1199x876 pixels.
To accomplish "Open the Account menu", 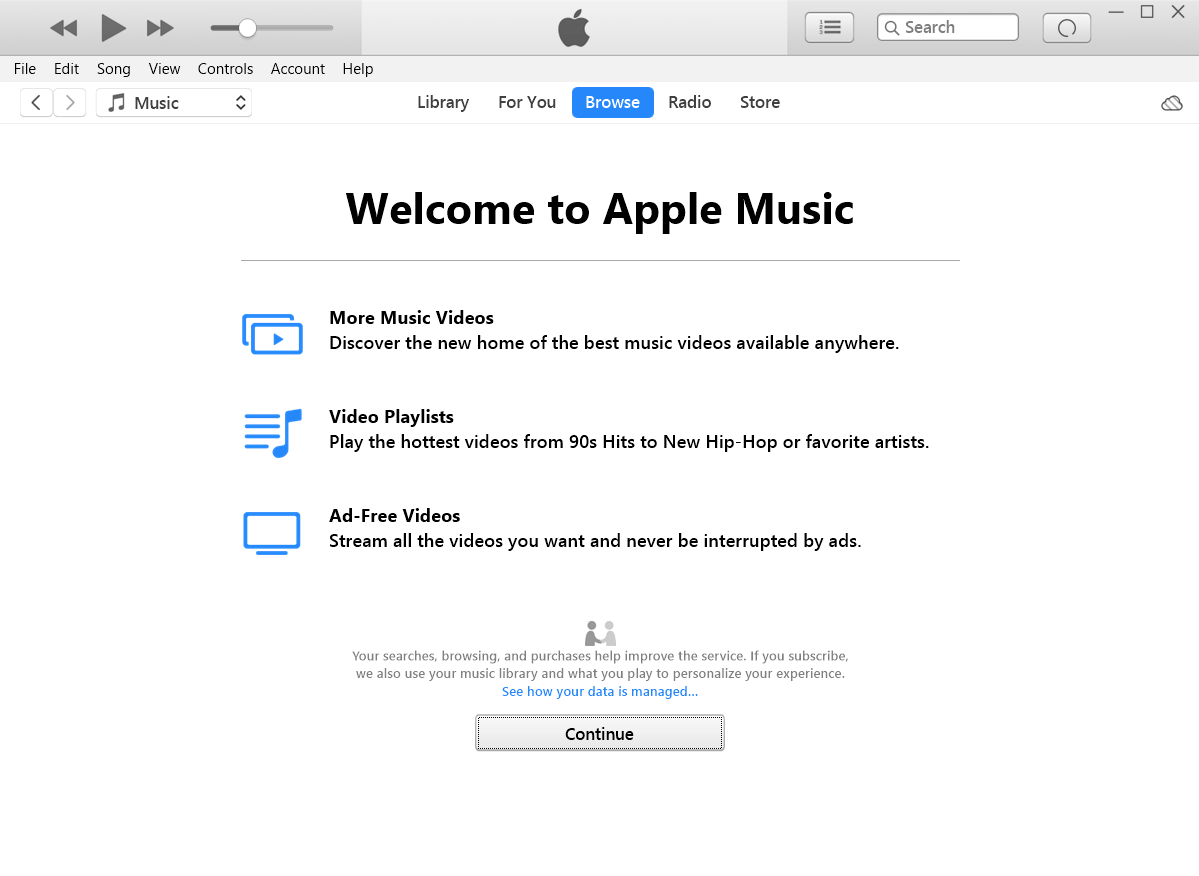I will 297,68.
